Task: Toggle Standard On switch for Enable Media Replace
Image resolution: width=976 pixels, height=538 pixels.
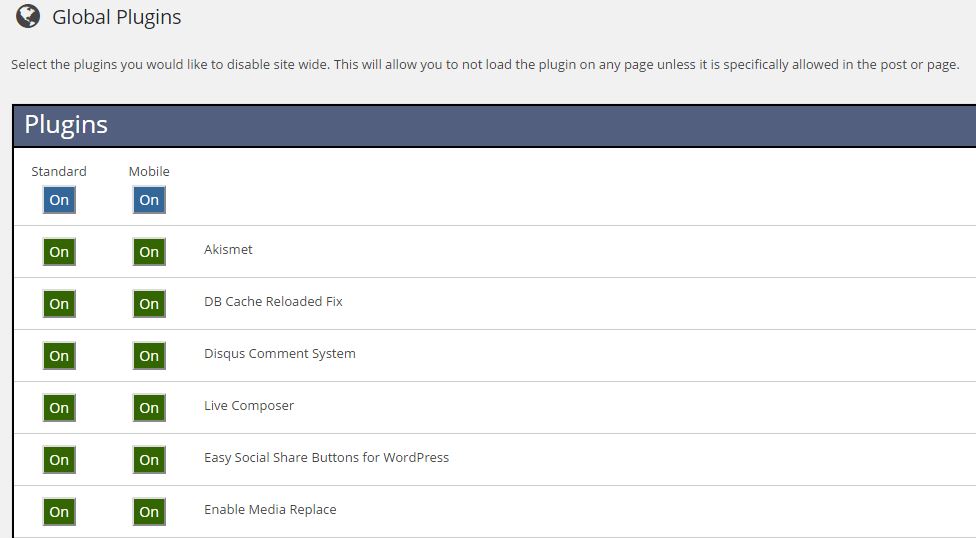Action: 59,512
